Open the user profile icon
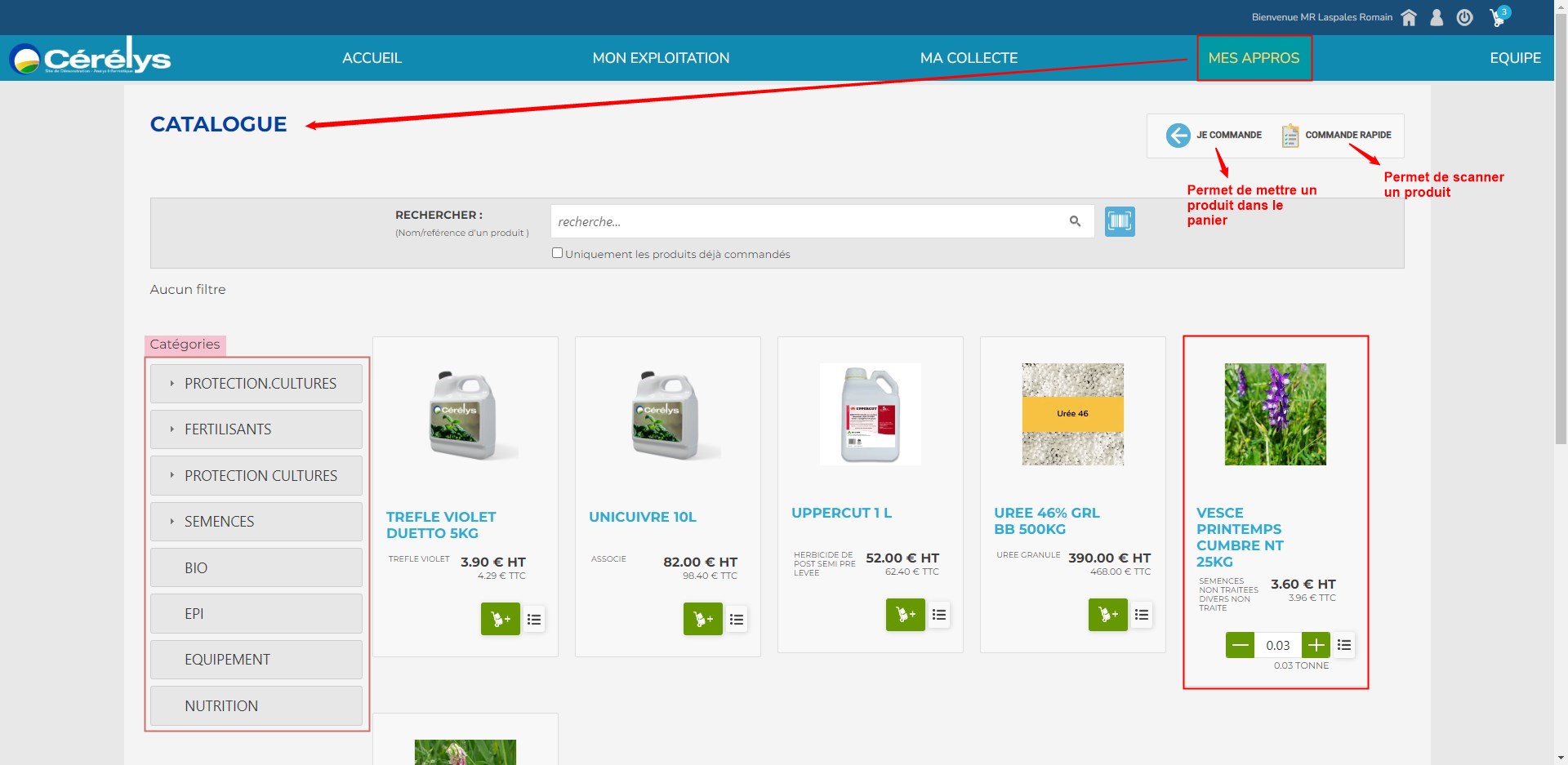This screenshot has width=1568, height=765. coord(1437,17)
